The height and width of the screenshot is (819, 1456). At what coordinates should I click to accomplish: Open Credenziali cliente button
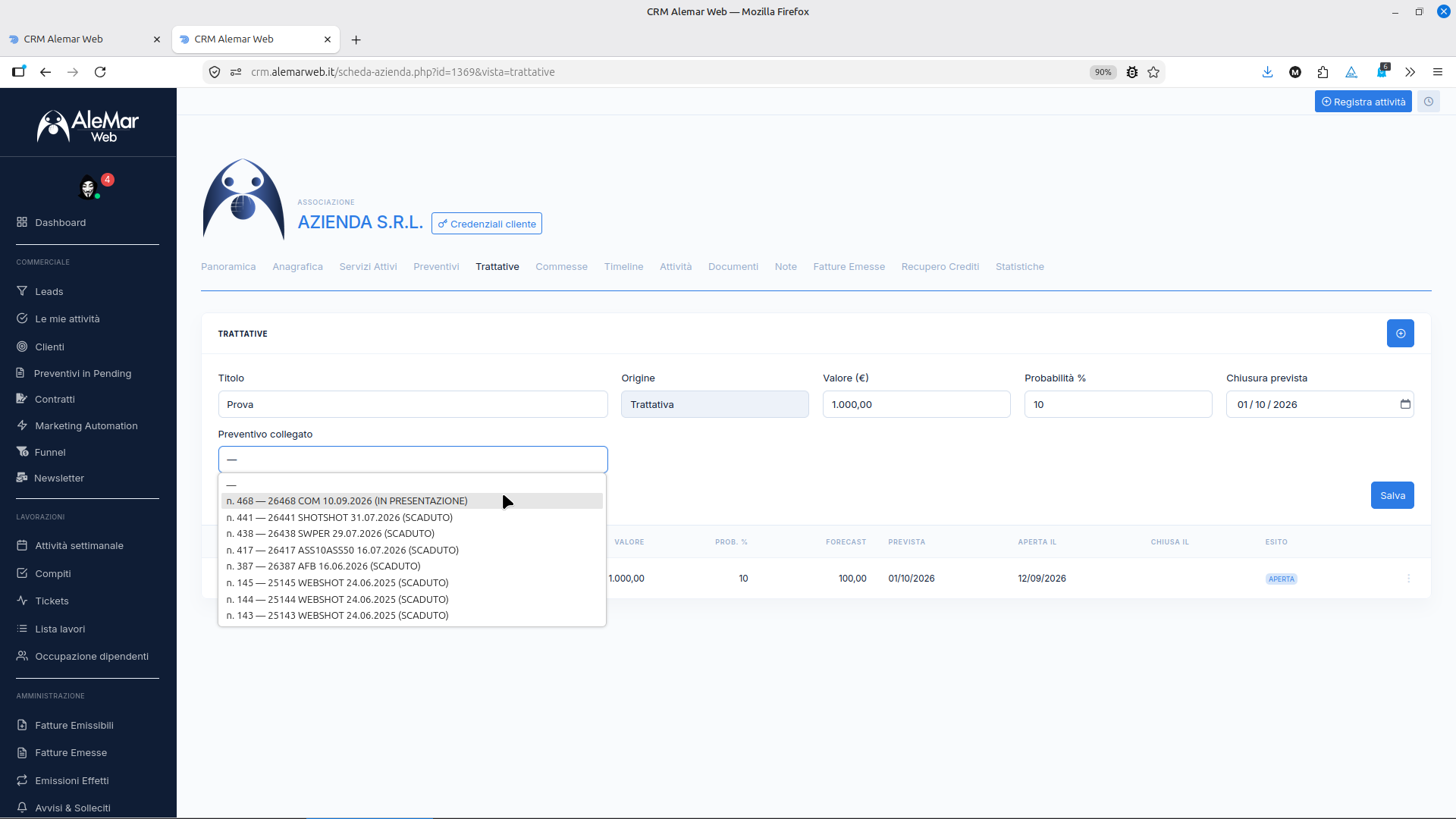point(486,224)
